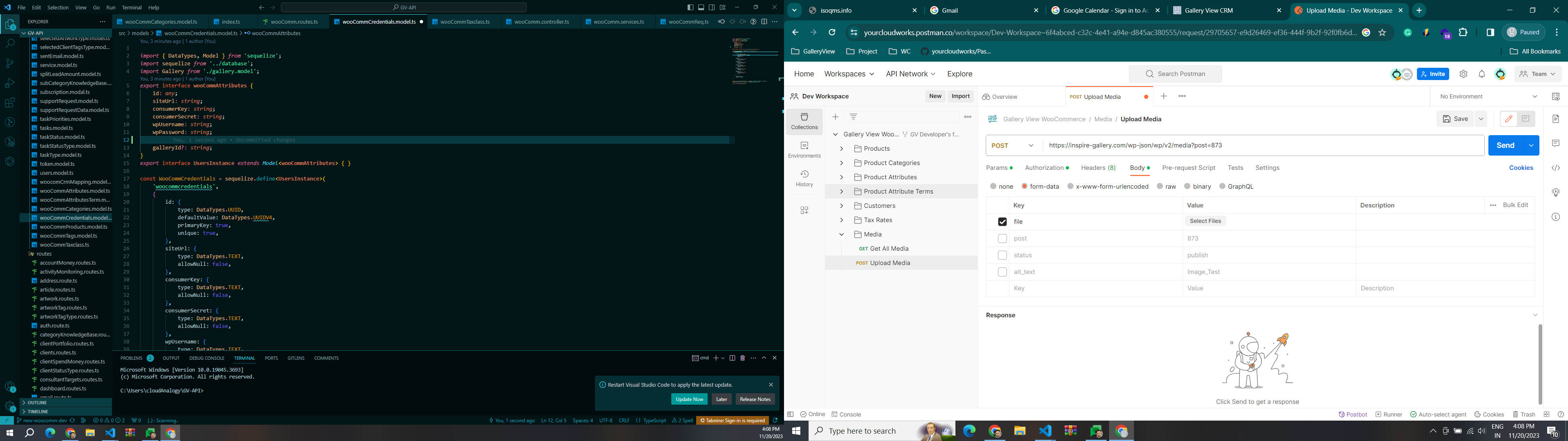This screenshot has height=441, width=1568.
Task: Click the request URL input field
Action: tap(1263, 146)
